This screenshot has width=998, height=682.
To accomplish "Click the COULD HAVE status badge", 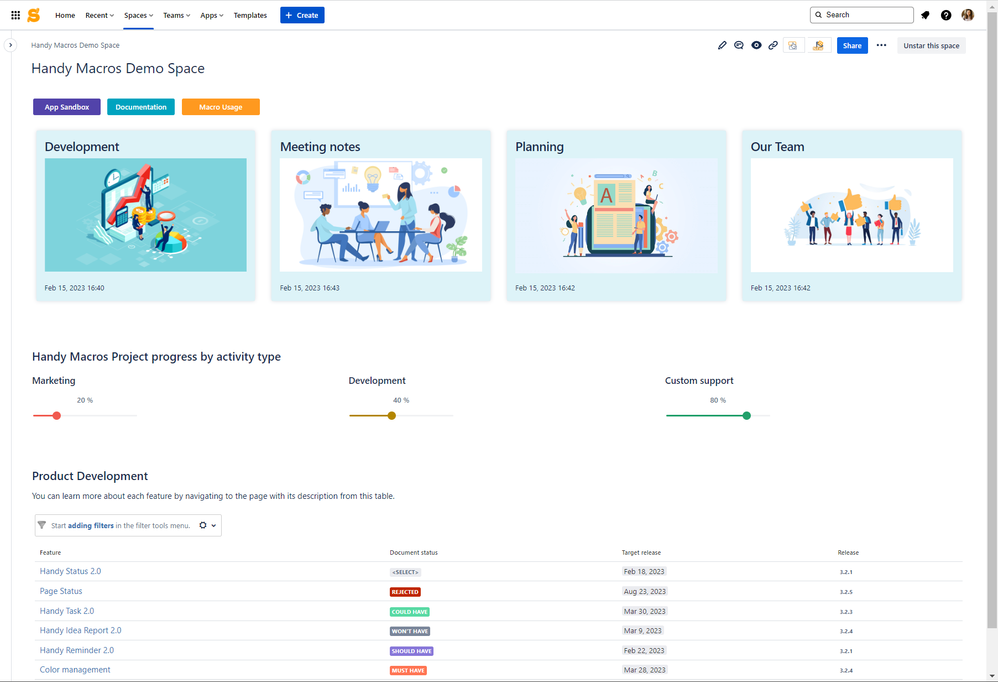I will click(410, 611).
